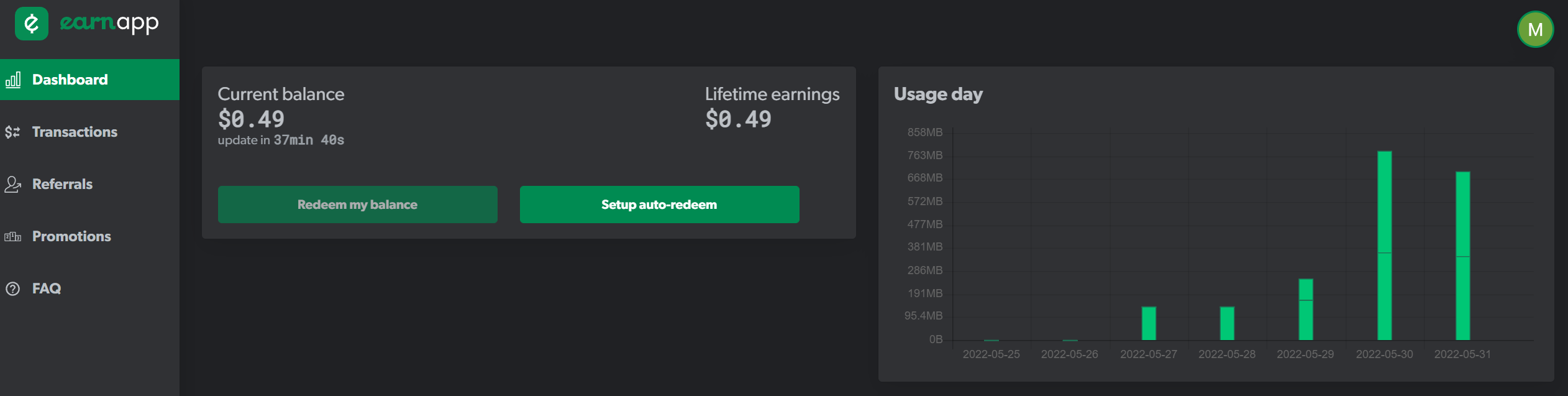Click the 2022-05-28 usage bar
This screenshot has height=396, width=1568.
tap(1227, 323)
